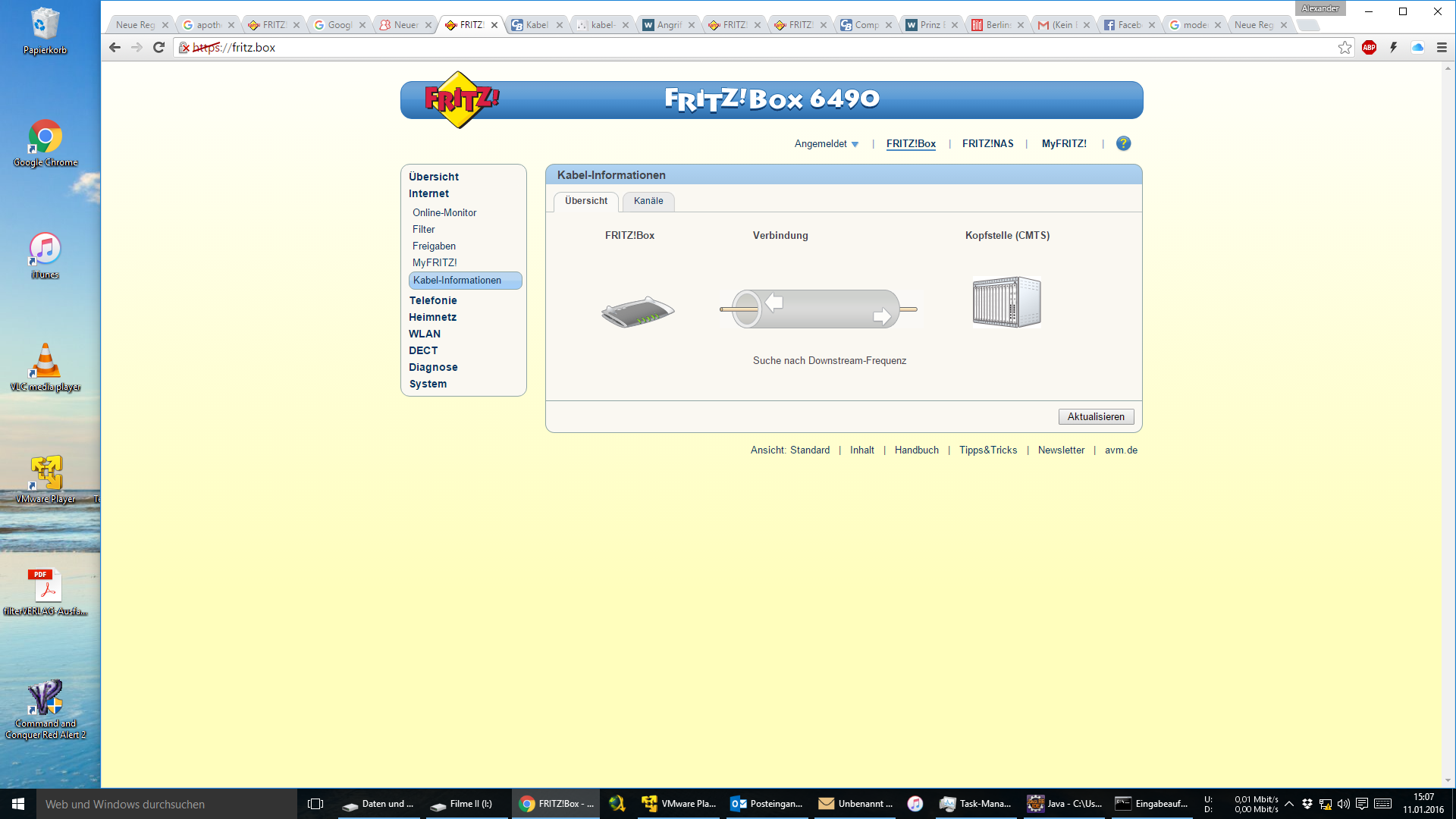Go back using browser back arrow

pyautogui.click(x=115, y=47)
